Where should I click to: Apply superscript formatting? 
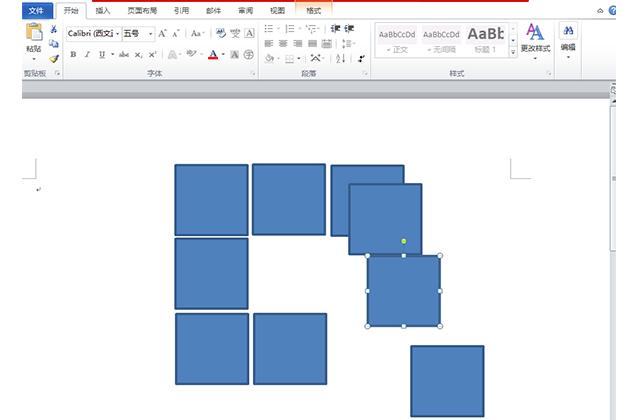[x=152, y=54]
